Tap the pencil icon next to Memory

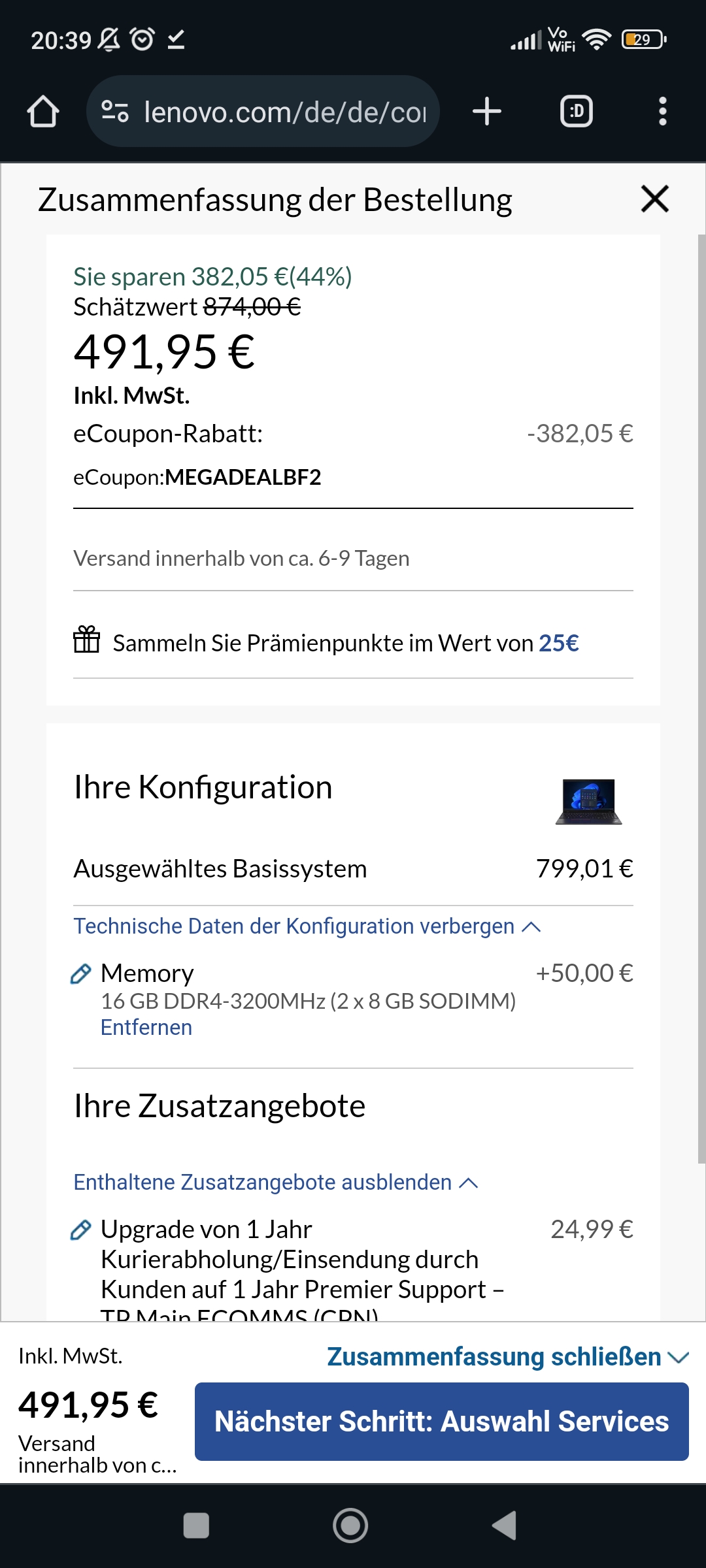tap(81, 973)
